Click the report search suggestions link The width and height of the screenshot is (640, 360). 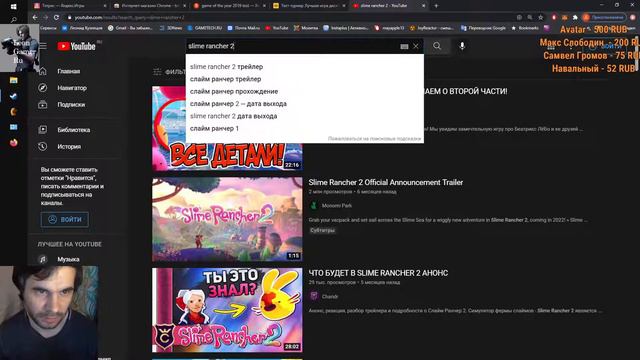[x=374, y=139]
